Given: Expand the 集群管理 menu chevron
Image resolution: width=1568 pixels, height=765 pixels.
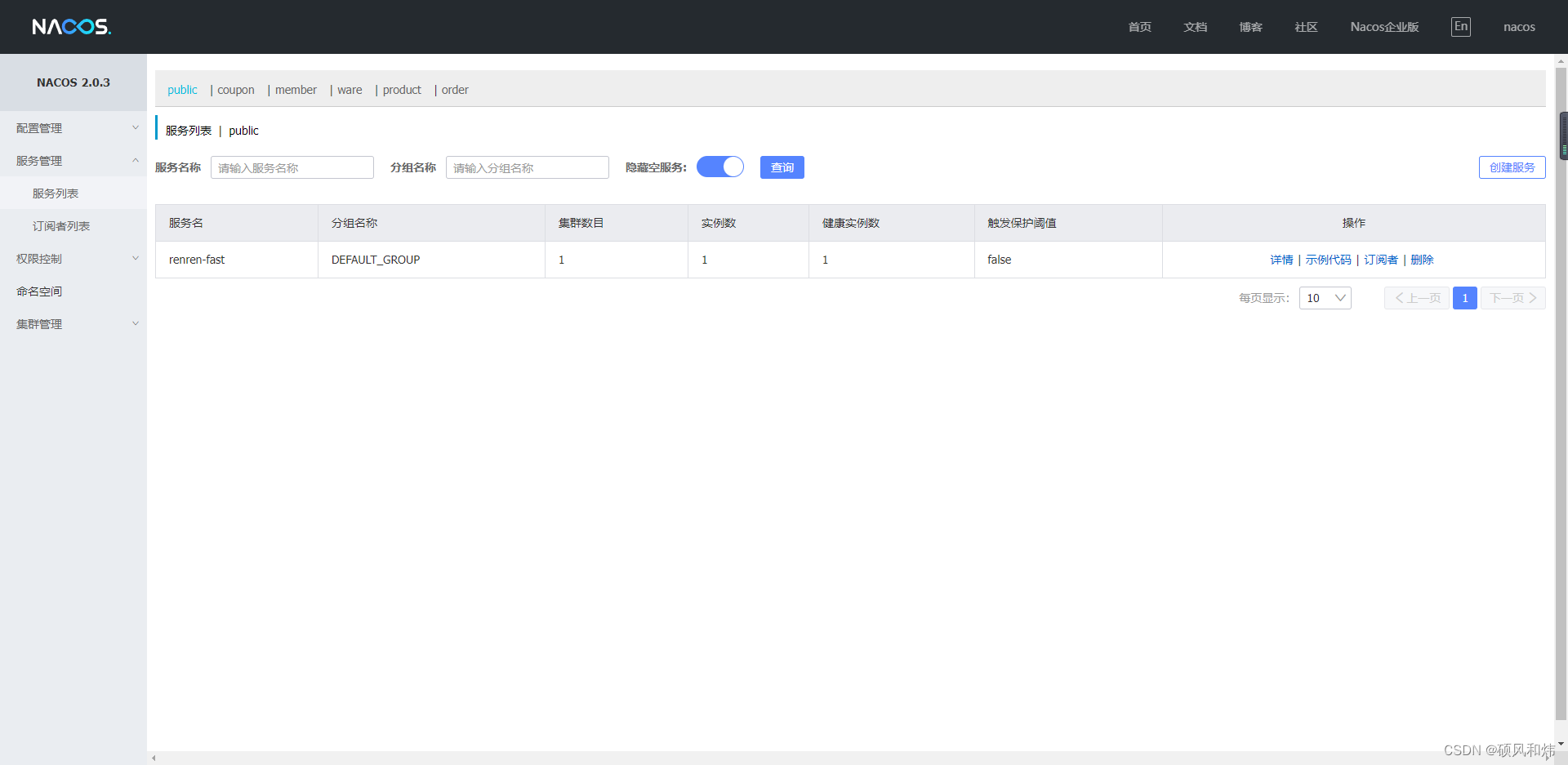Looking at the screenshot, I should [136, 323].
